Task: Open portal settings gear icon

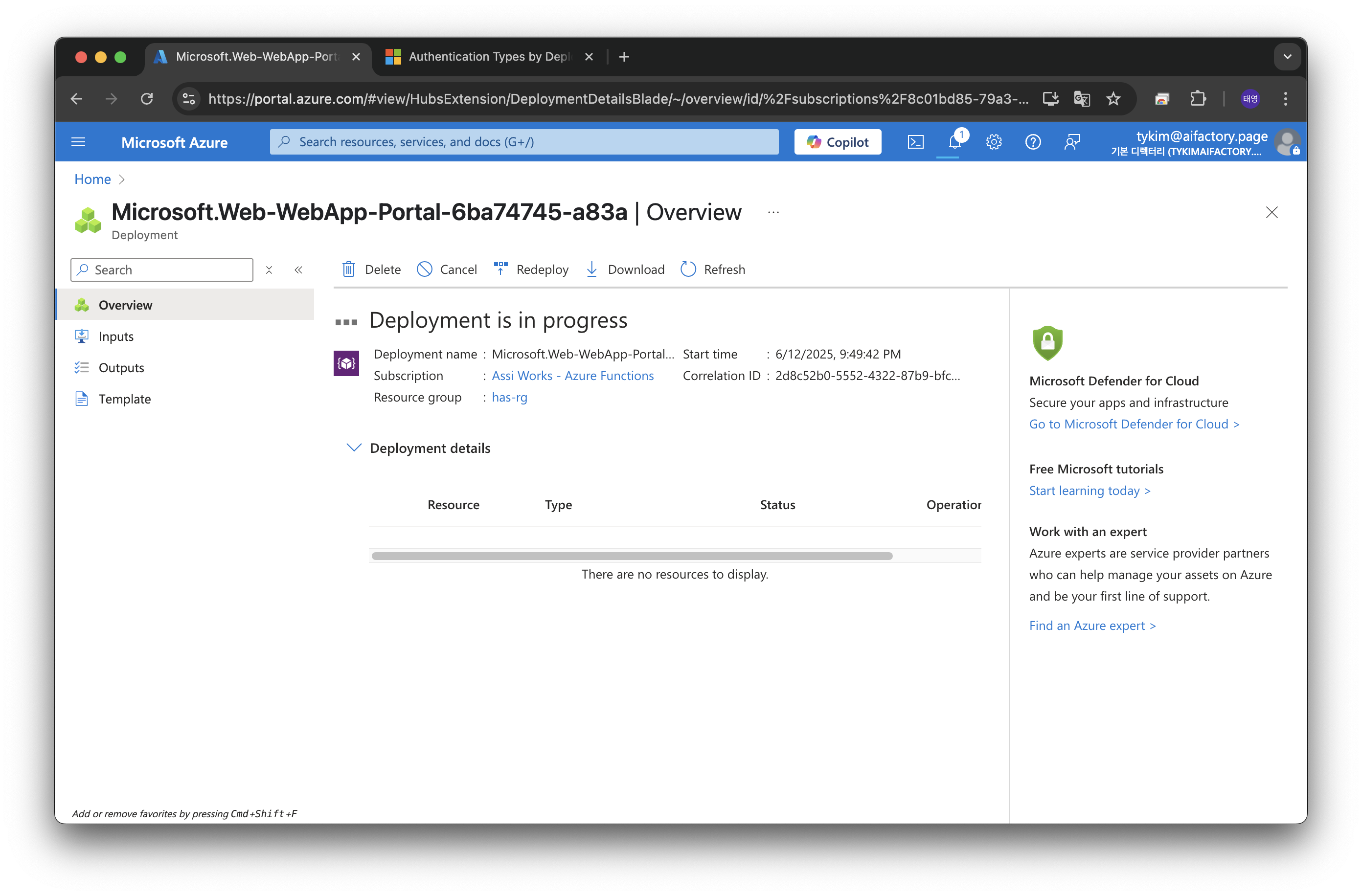Action: pos(994,142)
